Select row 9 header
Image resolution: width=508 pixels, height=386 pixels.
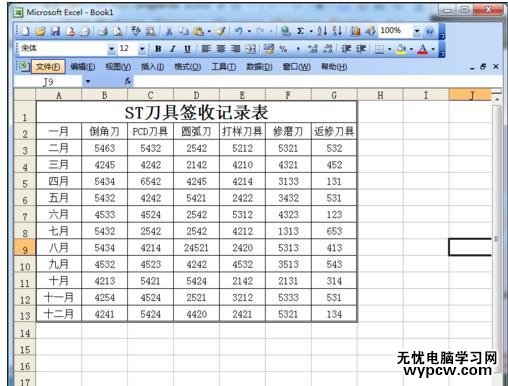pos(25,248)
